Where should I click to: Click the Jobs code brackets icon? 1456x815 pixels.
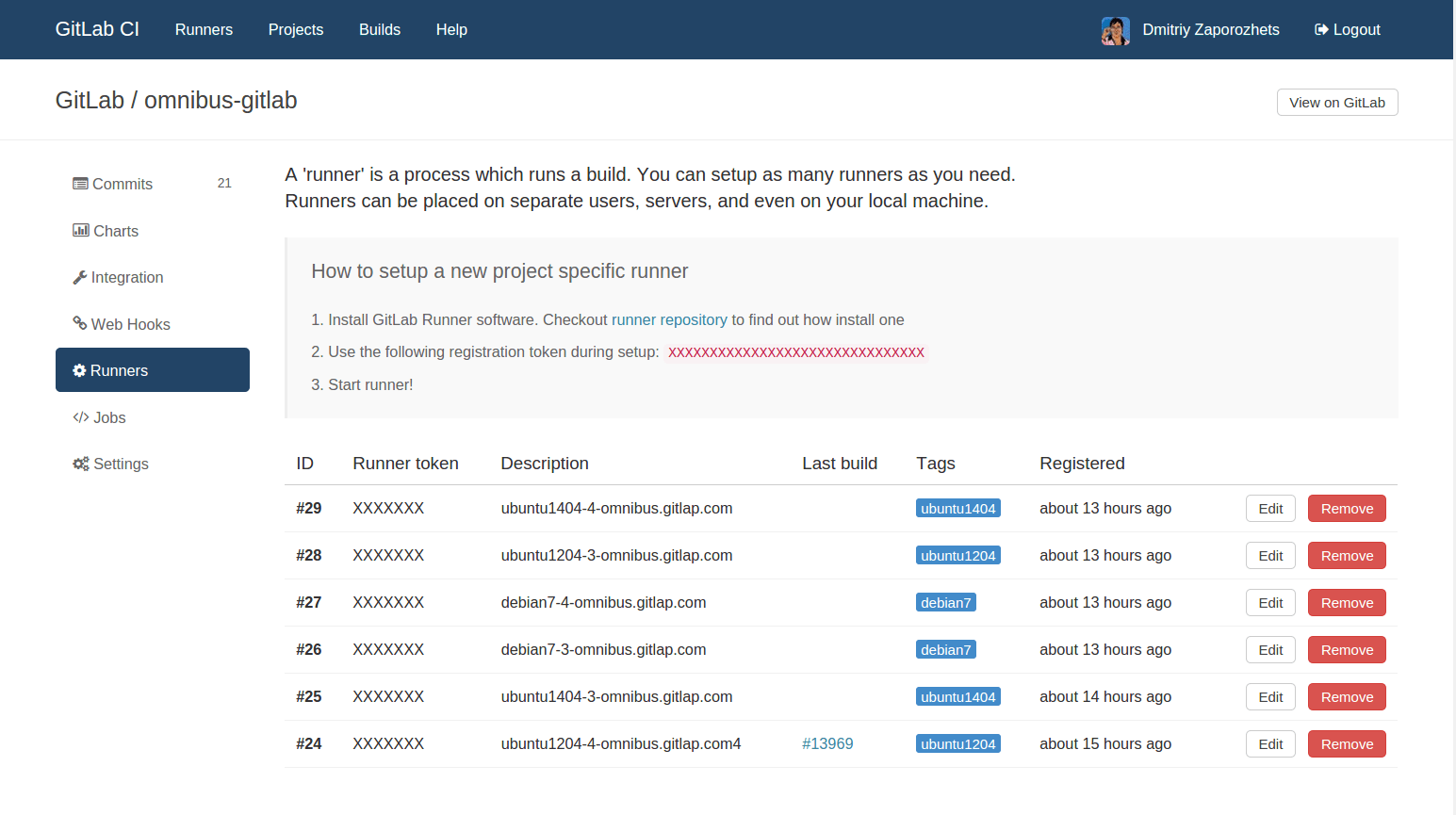tap(81, 417)
